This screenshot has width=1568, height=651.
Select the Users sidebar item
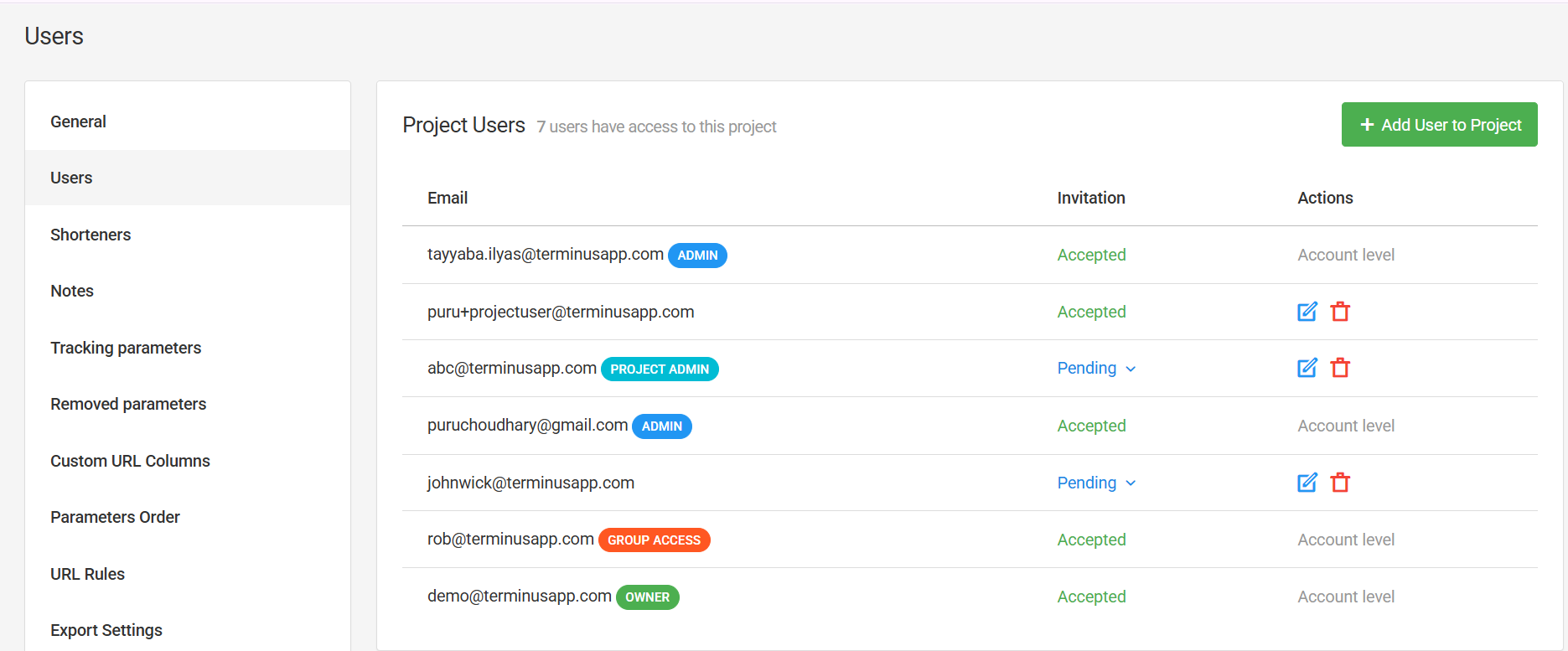(x=188, y=178)
